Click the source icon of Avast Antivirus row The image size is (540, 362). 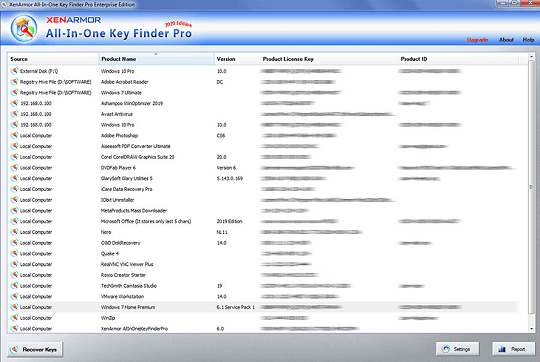click(x=14, y=114)
